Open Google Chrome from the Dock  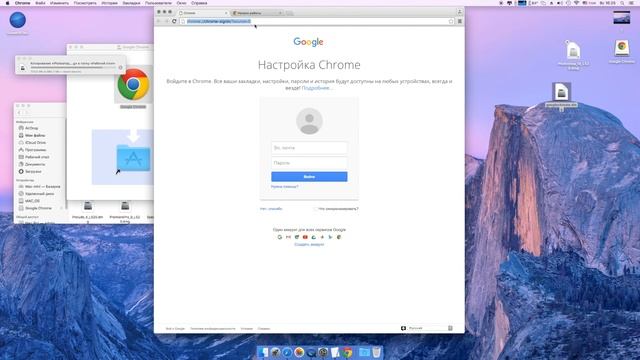(x=347, y=352)
